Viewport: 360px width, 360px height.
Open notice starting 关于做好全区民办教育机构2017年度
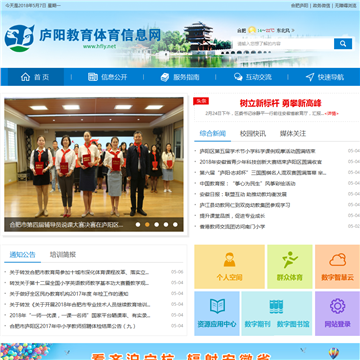pyautogui.click(x=69, y=294)
